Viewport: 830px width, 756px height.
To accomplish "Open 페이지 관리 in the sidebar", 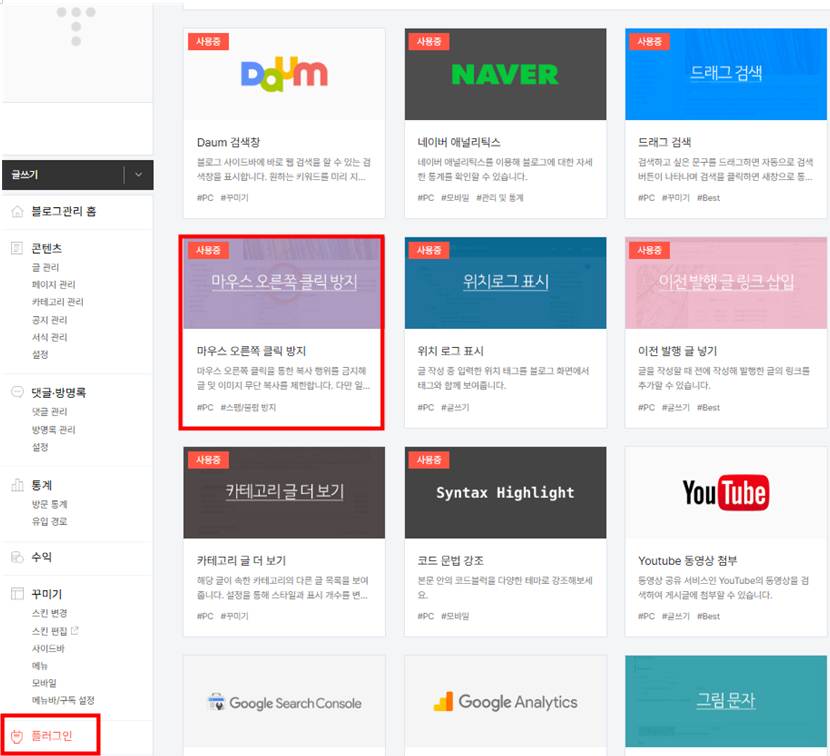I will point(53,285).
